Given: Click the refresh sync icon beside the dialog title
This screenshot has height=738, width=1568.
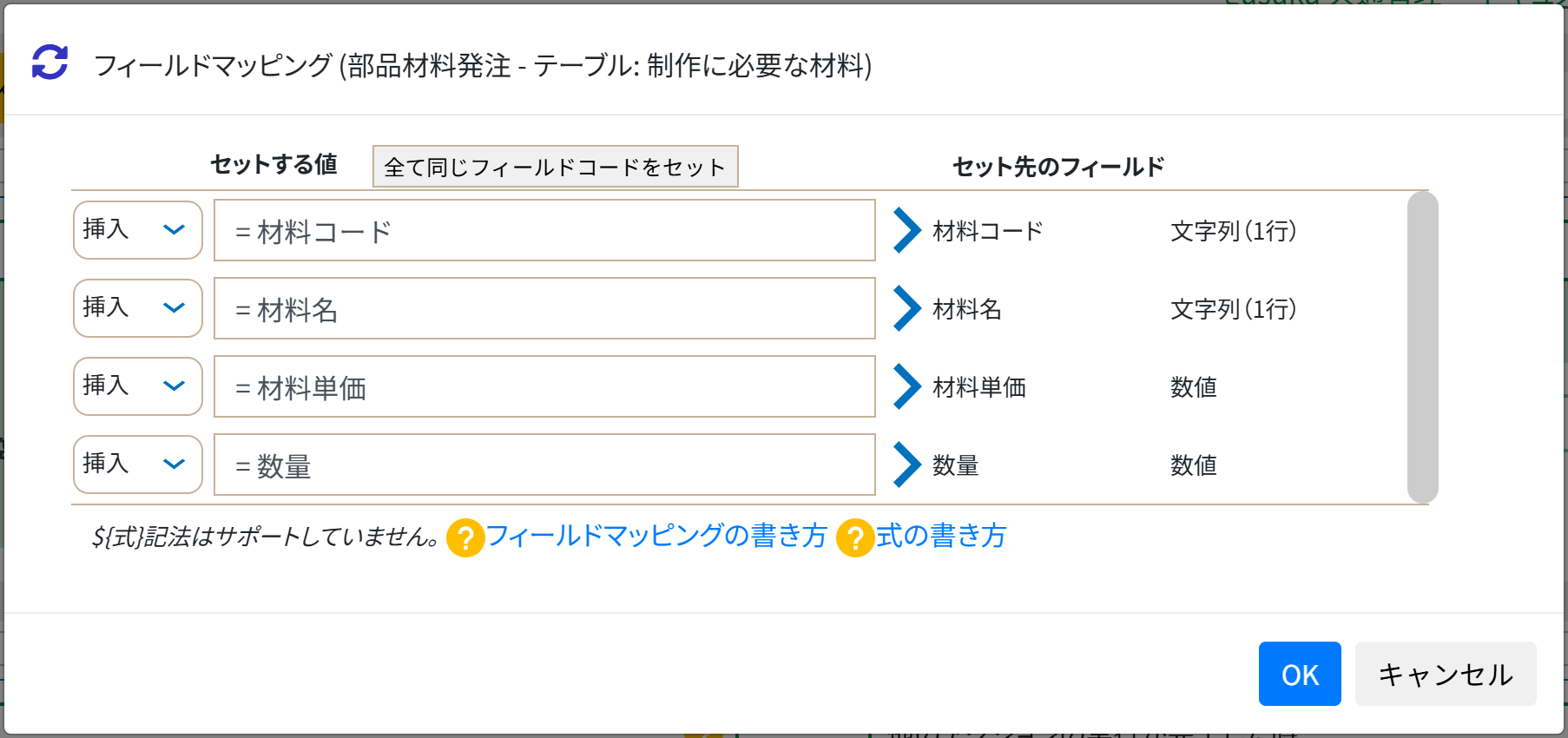Looking at the screenshot, I should 49,63.
